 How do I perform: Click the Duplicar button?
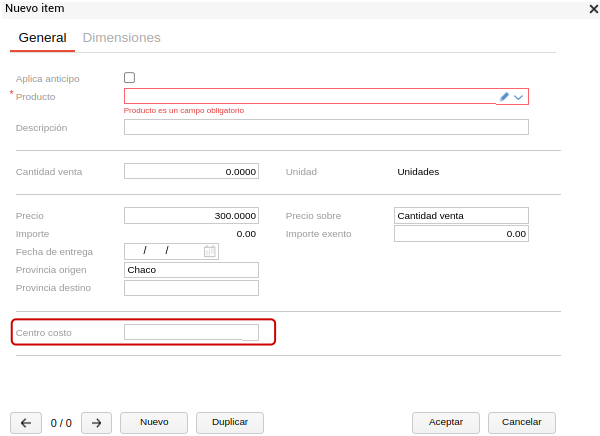(x=230, y=423)
